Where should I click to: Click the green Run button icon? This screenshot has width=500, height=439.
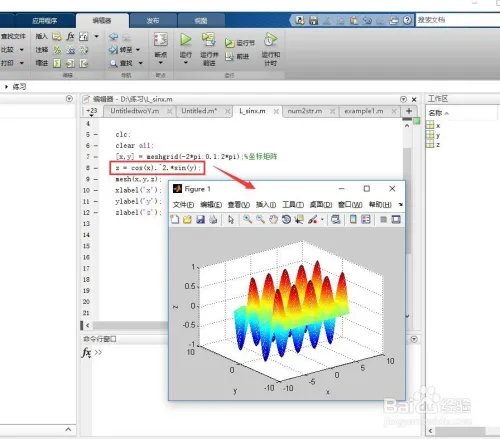(x=186, y=40)
